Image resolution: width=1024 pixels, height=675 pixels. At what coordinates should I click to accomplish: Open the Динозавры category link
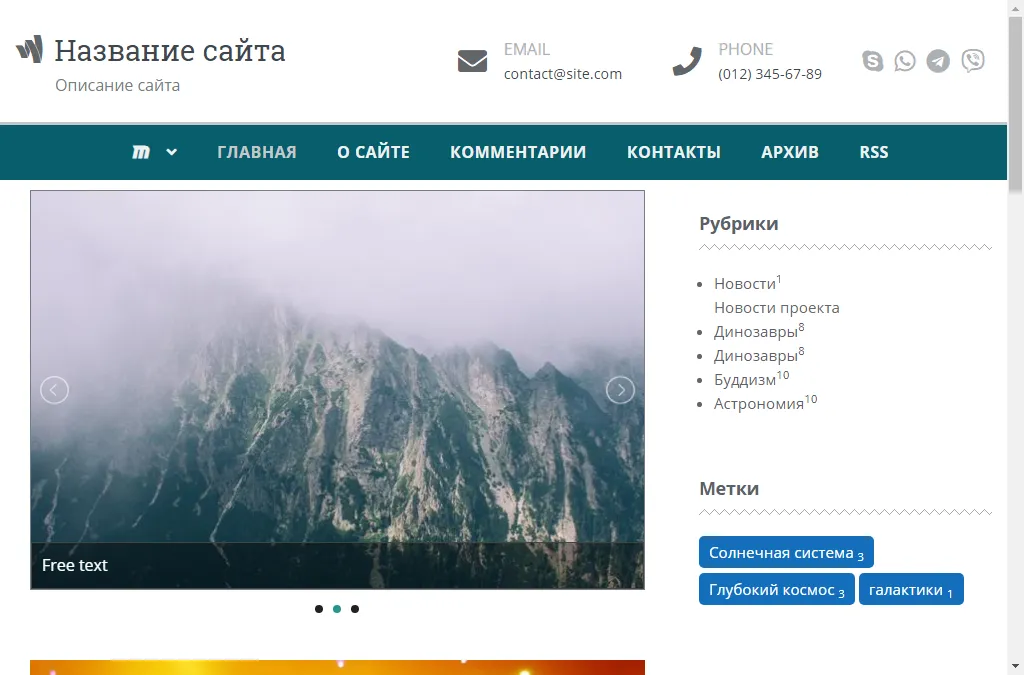755,331
